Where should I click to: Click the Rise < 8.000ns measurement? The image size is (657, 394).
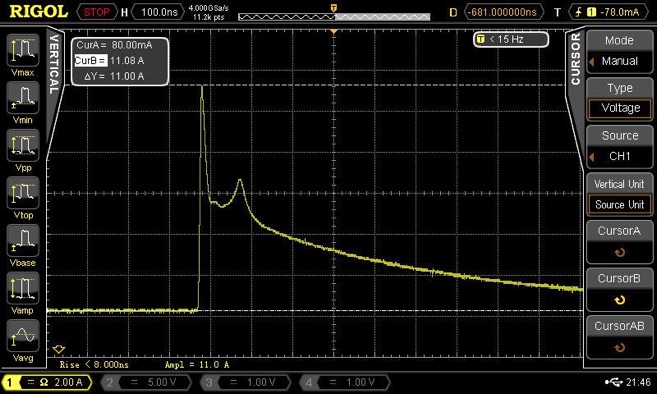pos(94,365)
